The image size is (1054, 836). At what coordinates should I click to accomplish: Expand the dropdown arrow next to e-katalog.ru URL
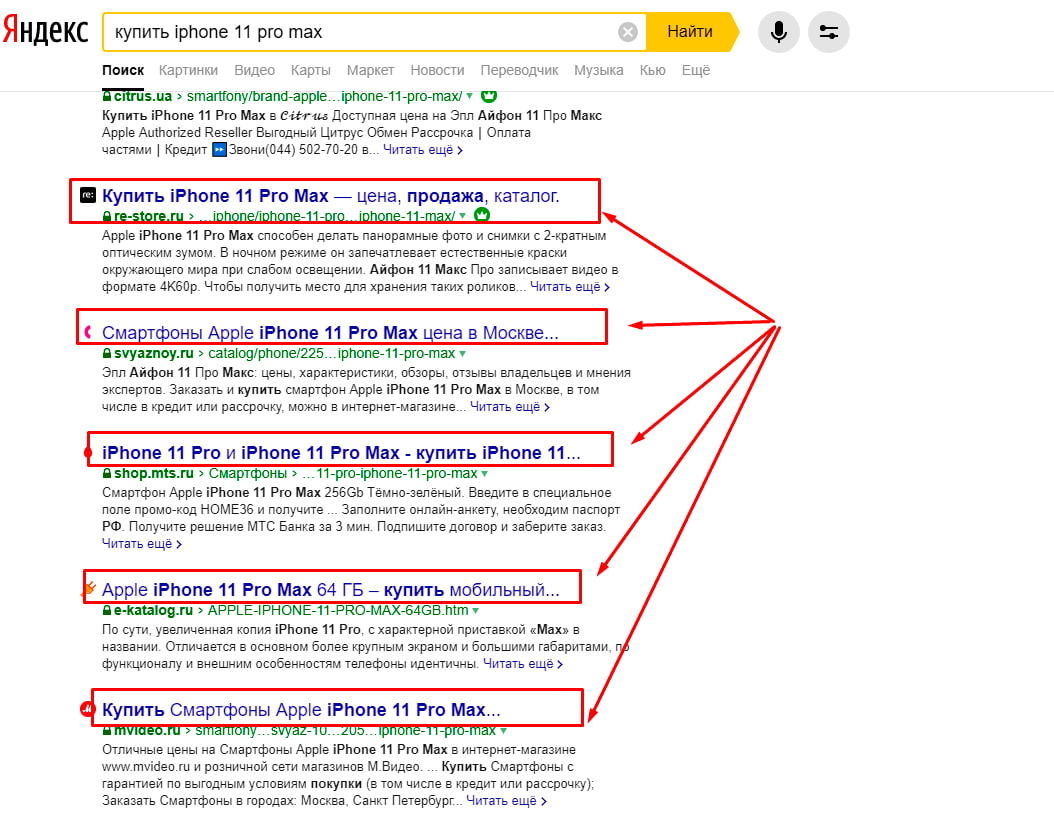click(x=476, y=610)
